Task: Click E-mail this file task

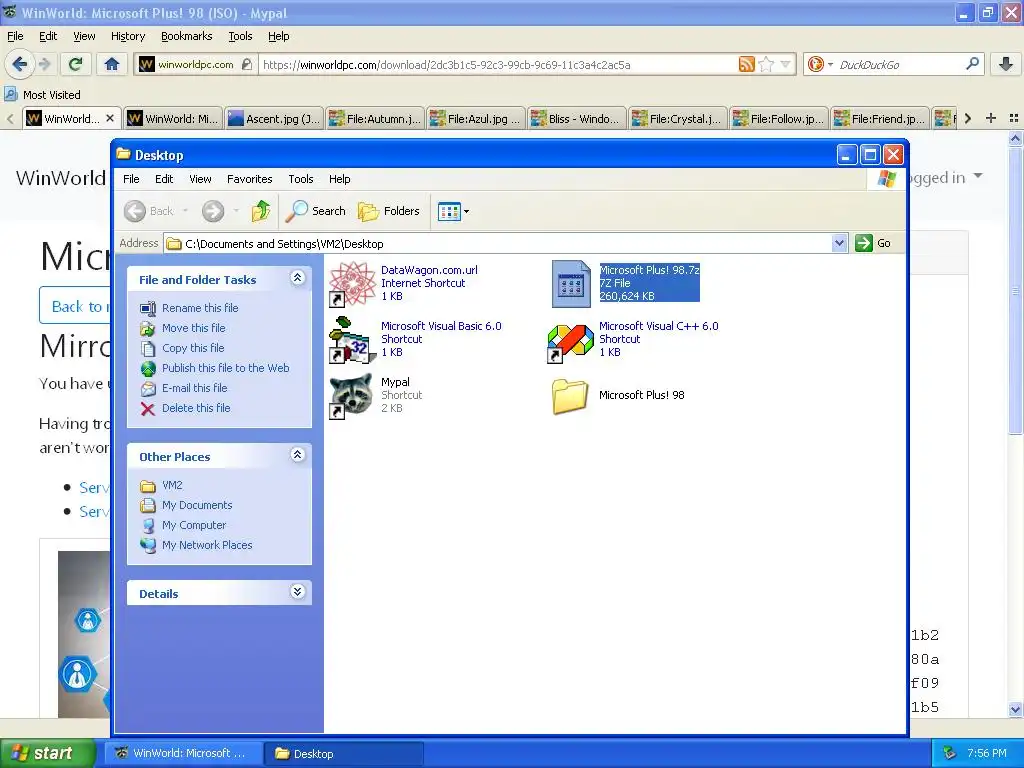Action: tap(194, 388)
